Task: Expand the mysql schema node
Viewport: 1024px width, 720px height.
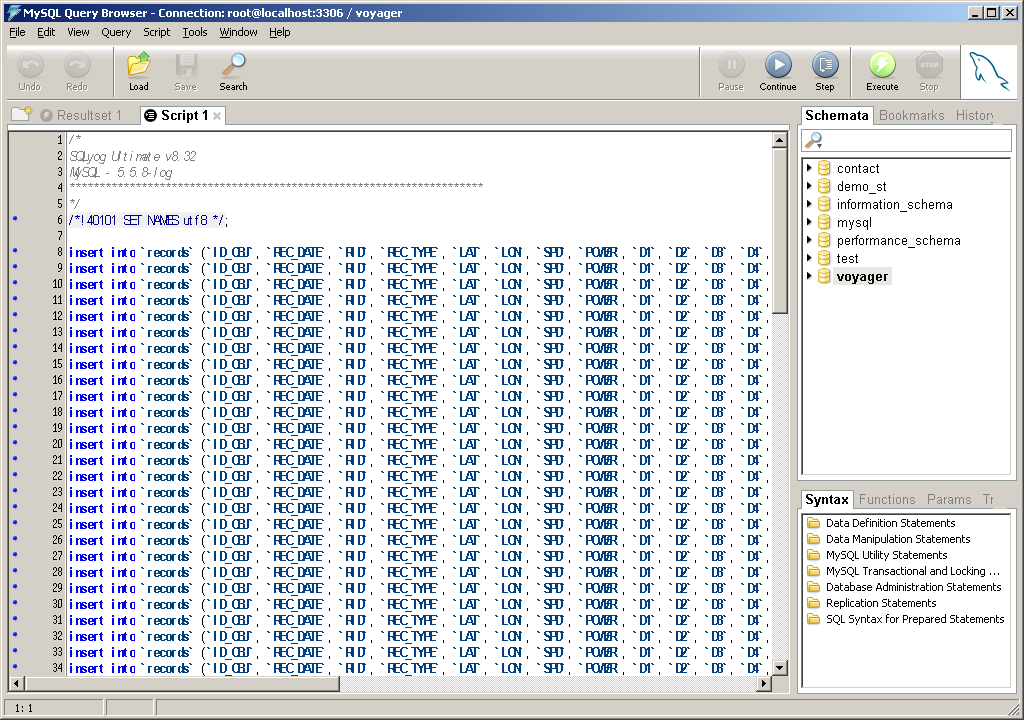Action: (809, 222)
